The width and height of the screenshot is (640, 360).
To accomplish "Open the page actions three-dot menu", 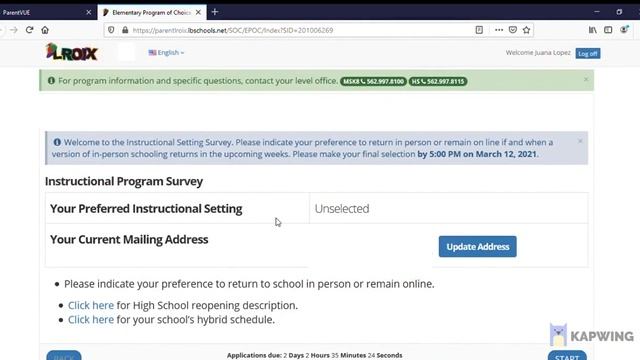I will pos(499,30).
